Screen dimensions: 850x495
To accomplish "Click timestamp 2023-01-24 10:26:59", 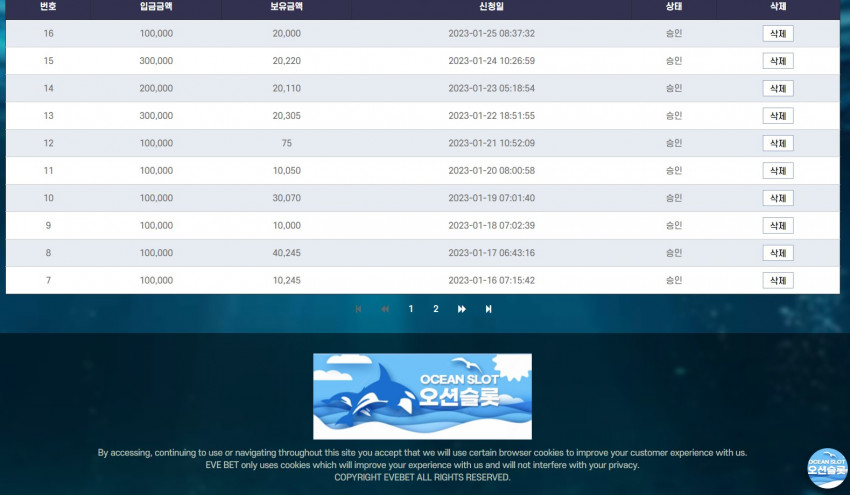I will click(491, 61).
